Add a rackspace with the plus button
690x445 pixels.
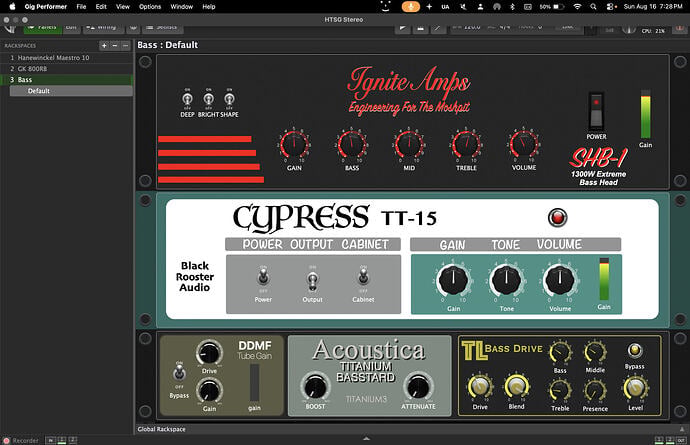pos(104,46)
